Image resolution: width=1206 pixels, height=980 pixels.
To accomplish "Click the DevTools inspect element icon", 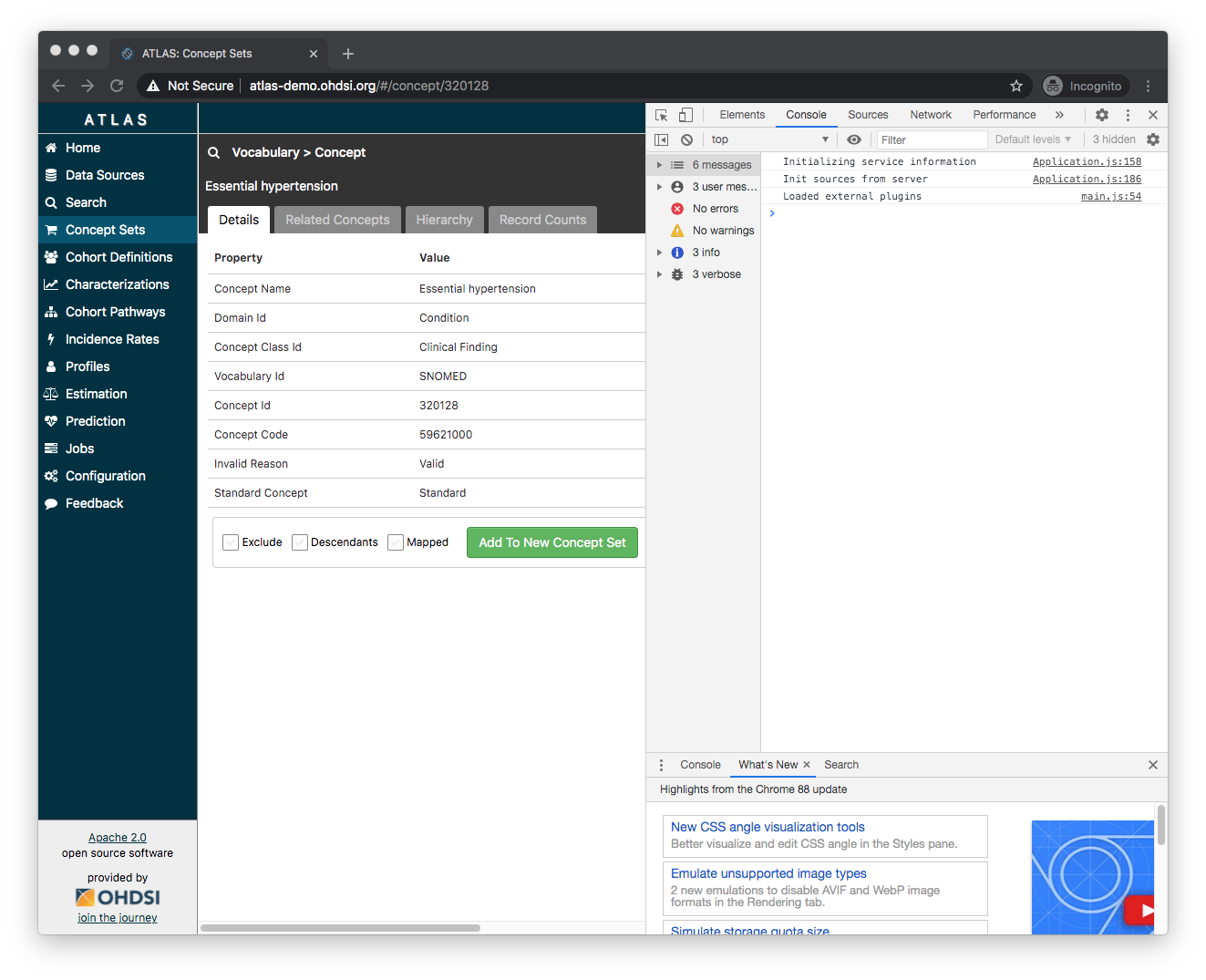I will pos(662,115).
